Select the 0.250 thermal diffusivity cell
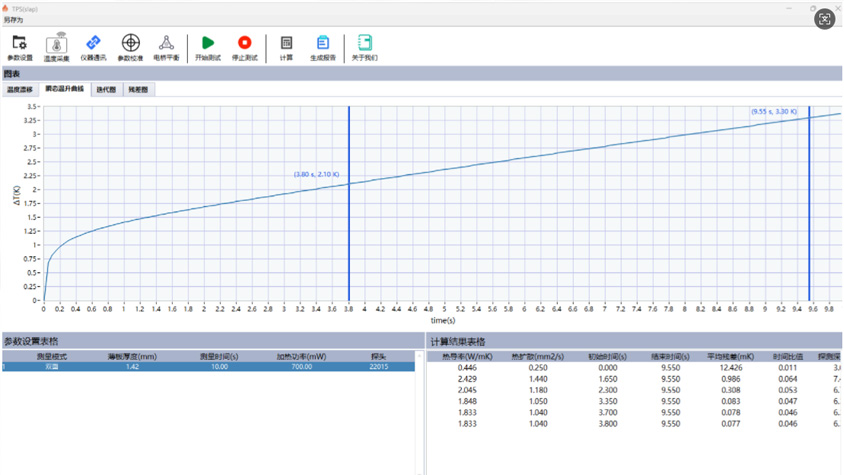 pos(538,368)
